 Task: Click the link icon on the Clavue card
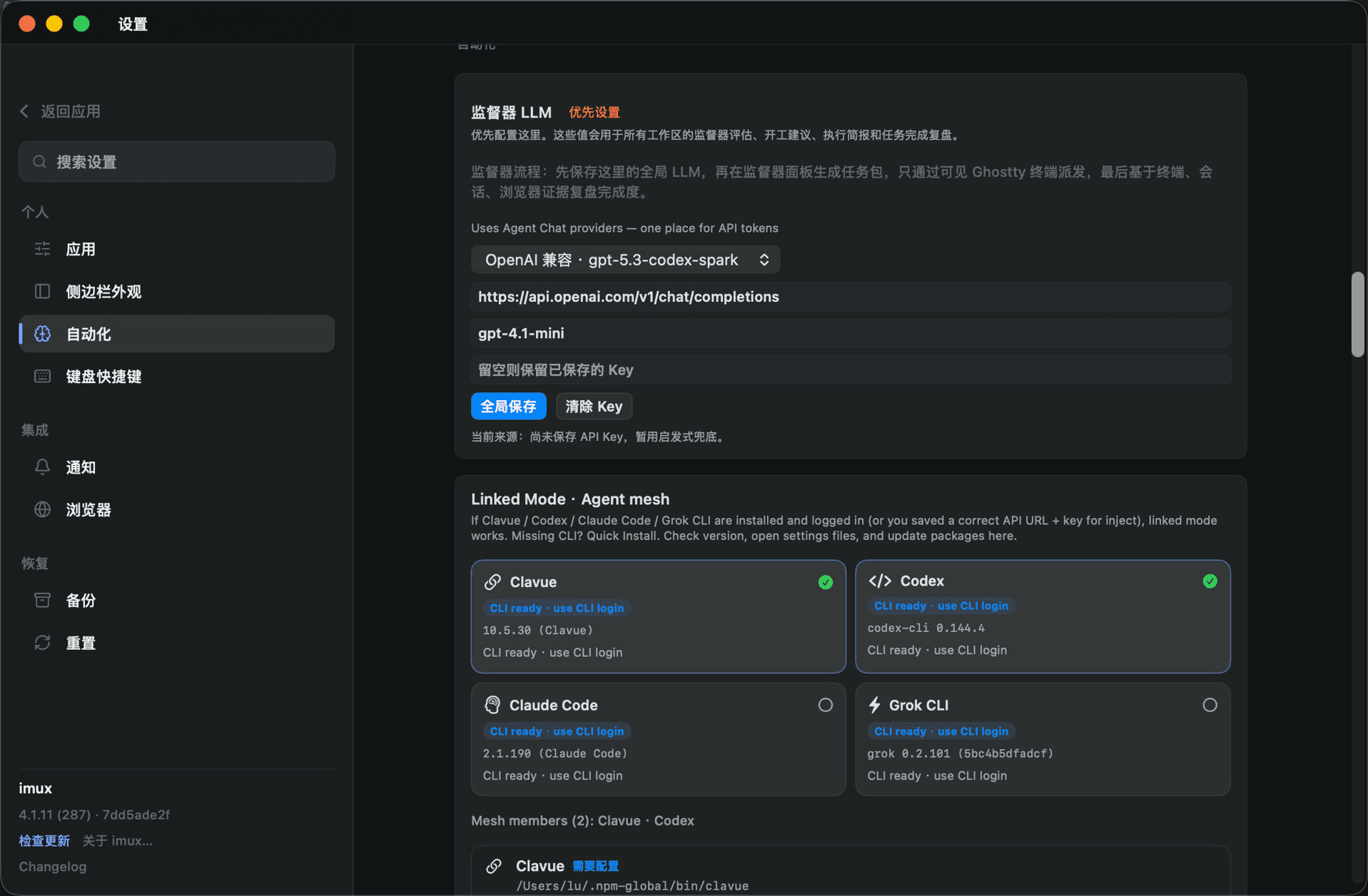492,582
